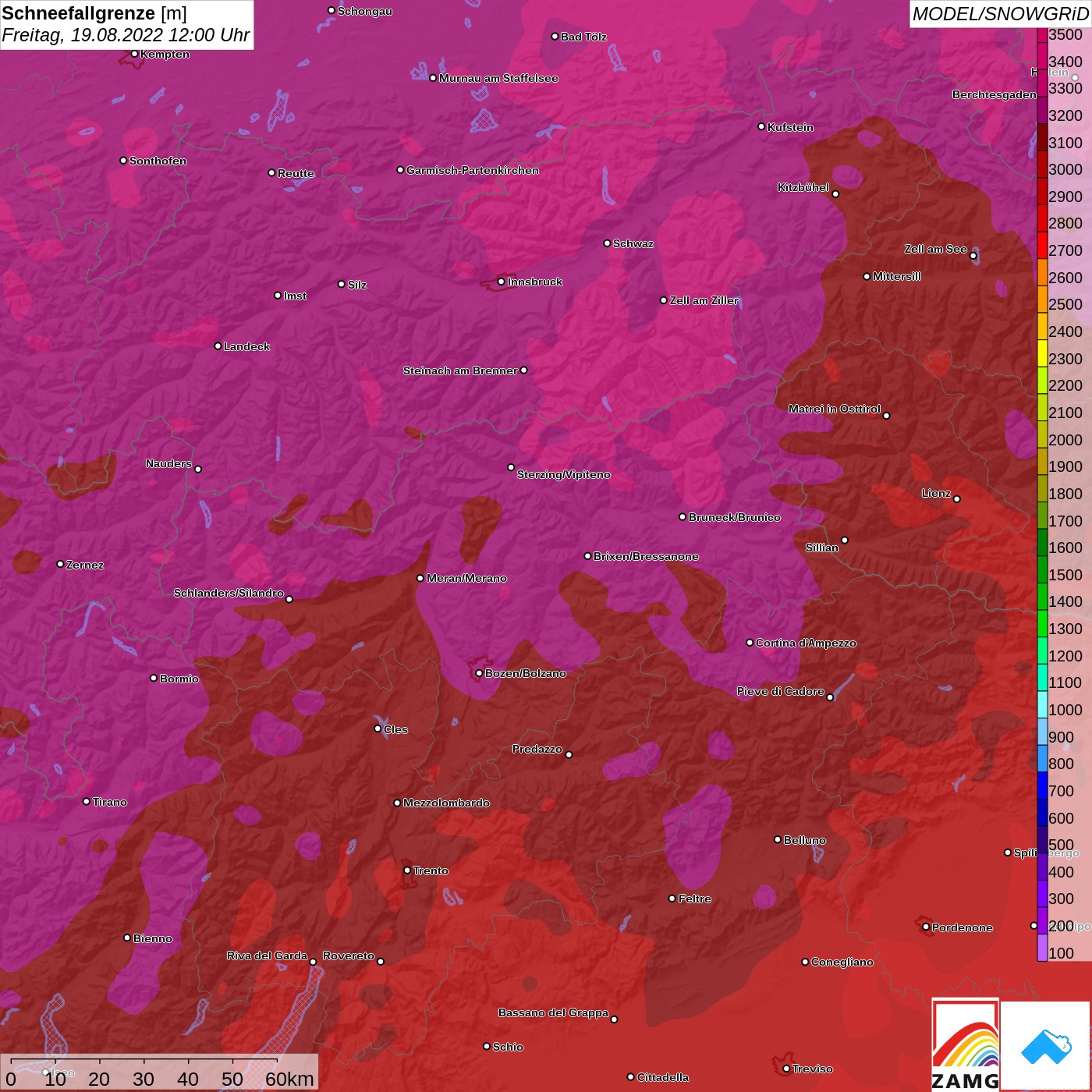Select the Pordenone city marker dot
Viewport: 1092px width, 1092px height.
point(926,927)
